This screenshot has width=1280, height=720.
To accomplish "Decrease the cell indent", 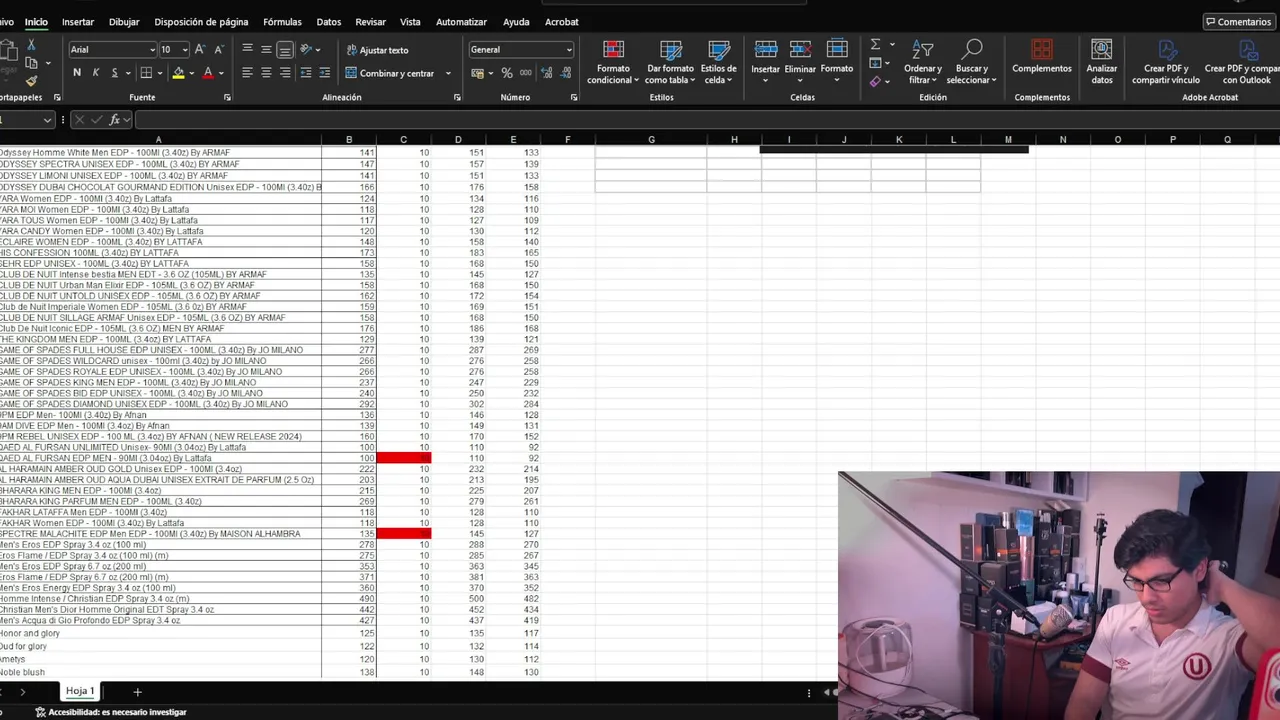I will click(x=306, y=73).
